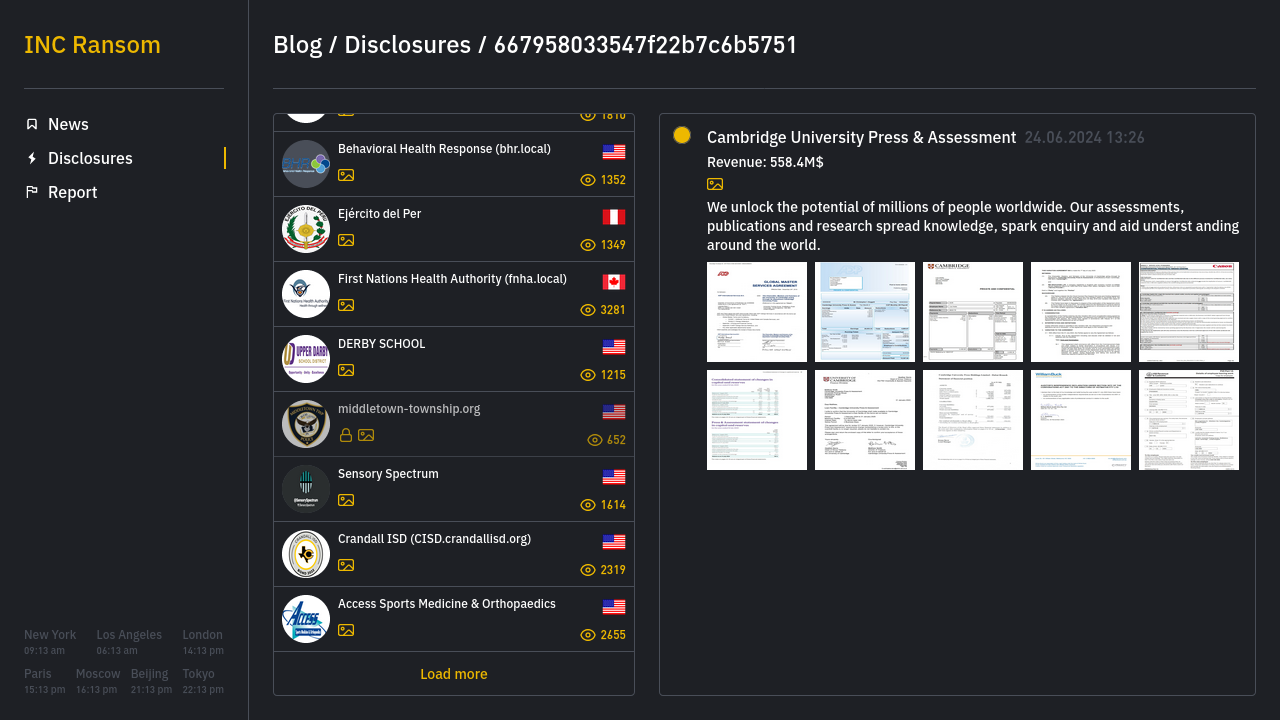This screenshot has width=1280, height=720.
Task: Click the Report flag icon
Action: (32, 192)
